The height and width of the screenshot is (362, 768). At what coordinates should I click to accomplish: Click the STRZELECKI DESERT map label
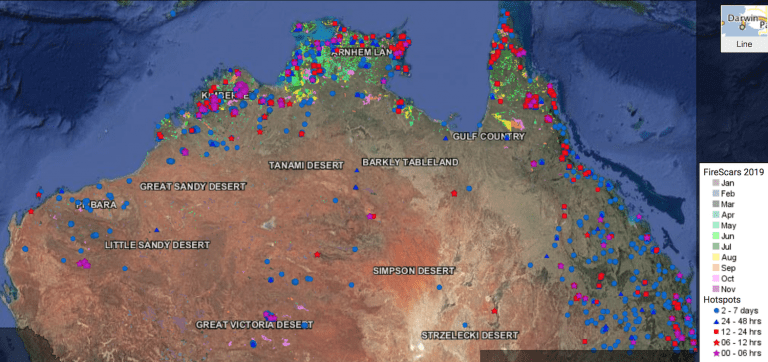click(x=470, y=336)
